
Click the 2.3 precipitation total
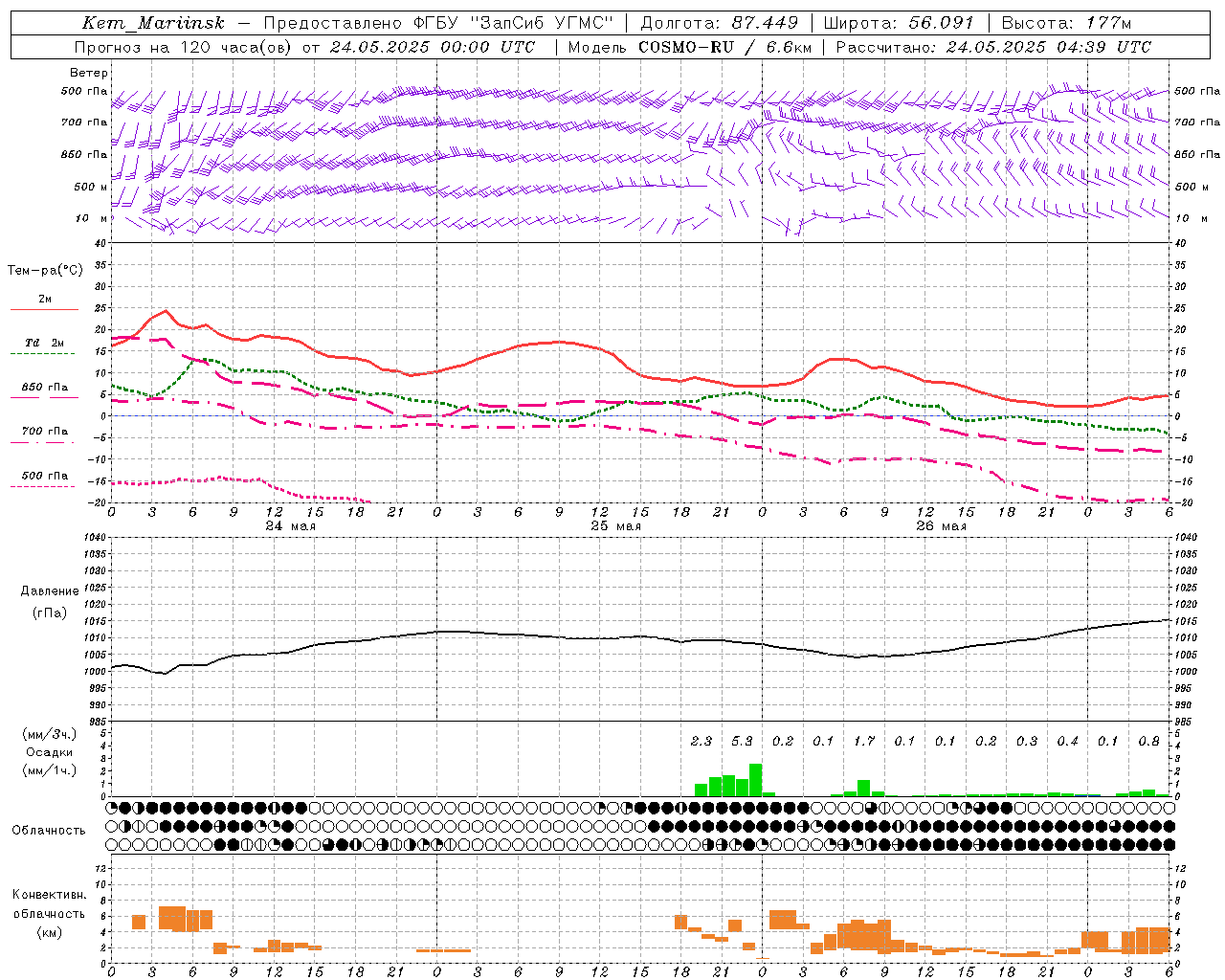point(701,741)
